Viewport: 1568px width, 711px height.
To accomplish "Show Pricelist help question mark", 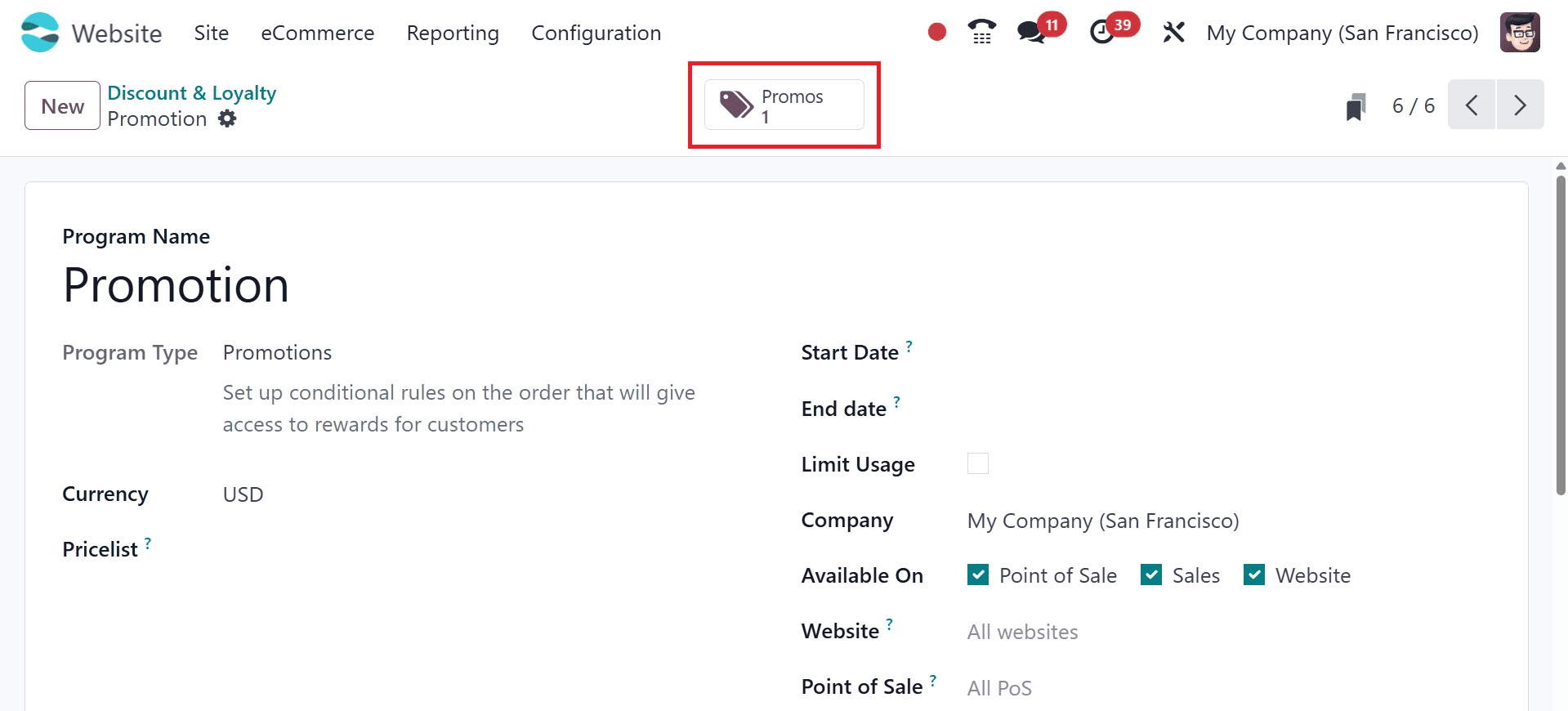I will (x=148, y=543).
